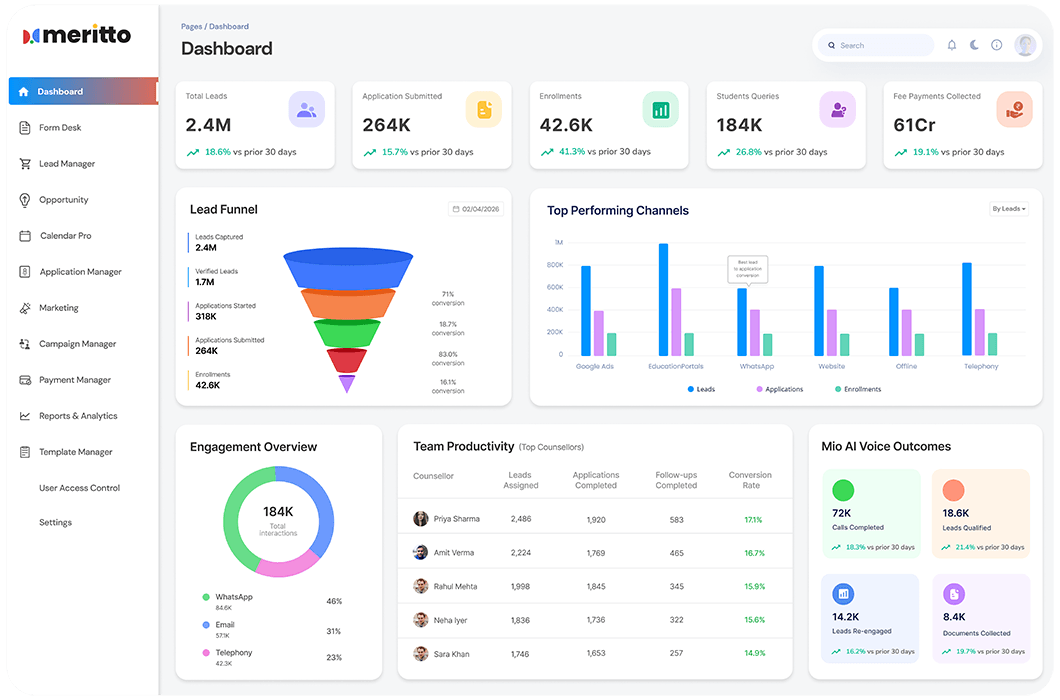The height and width of the screenshot is (700, 1060).
Task: Click the 184K engagement donut chart
Action: 279,521
